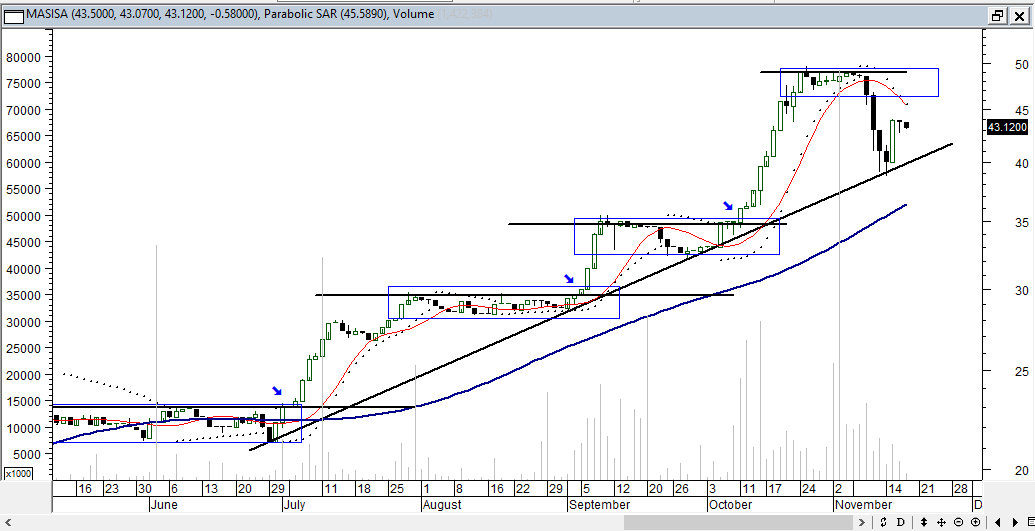
Task: Click the MASISA title text
Action: point(46,14)
